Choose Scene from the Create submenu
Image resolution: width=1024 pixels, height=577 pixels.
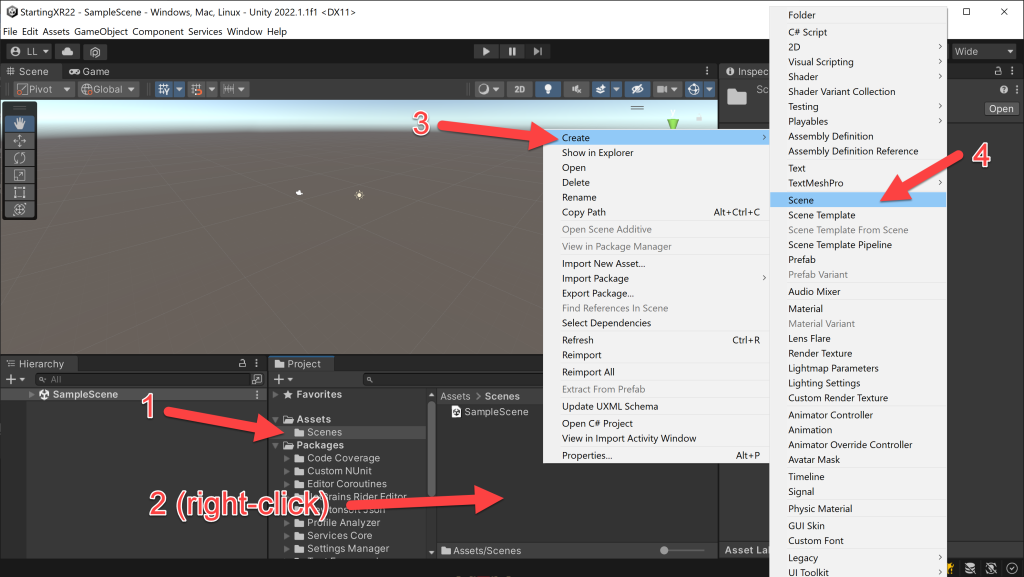pos(857,200)
